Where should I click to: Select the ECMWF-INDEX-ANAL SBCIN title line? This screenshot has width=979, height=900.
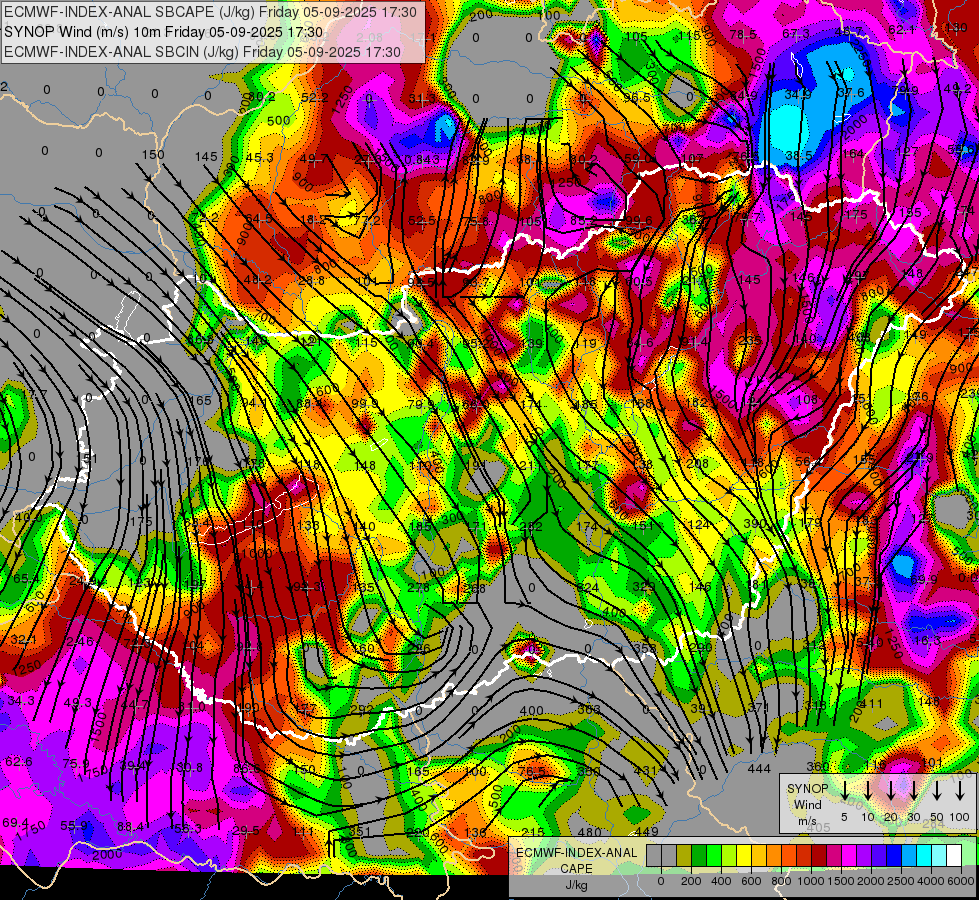click(202, 52)
